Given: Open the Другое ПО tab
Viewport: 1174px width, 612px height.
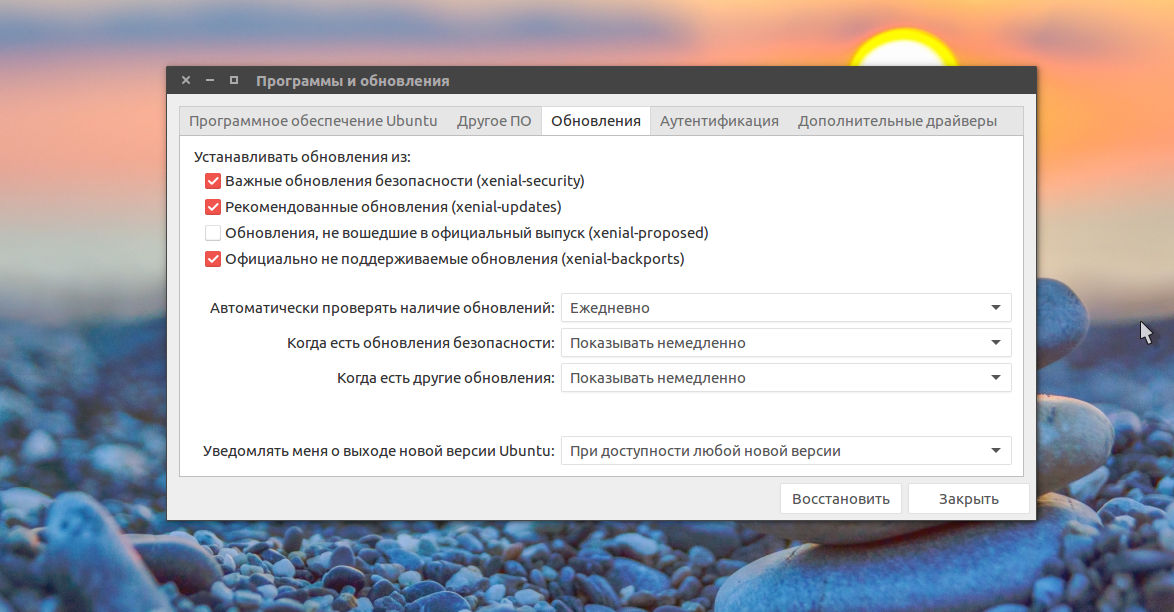Looking at the screenshot, I should [x=494, y=121].
